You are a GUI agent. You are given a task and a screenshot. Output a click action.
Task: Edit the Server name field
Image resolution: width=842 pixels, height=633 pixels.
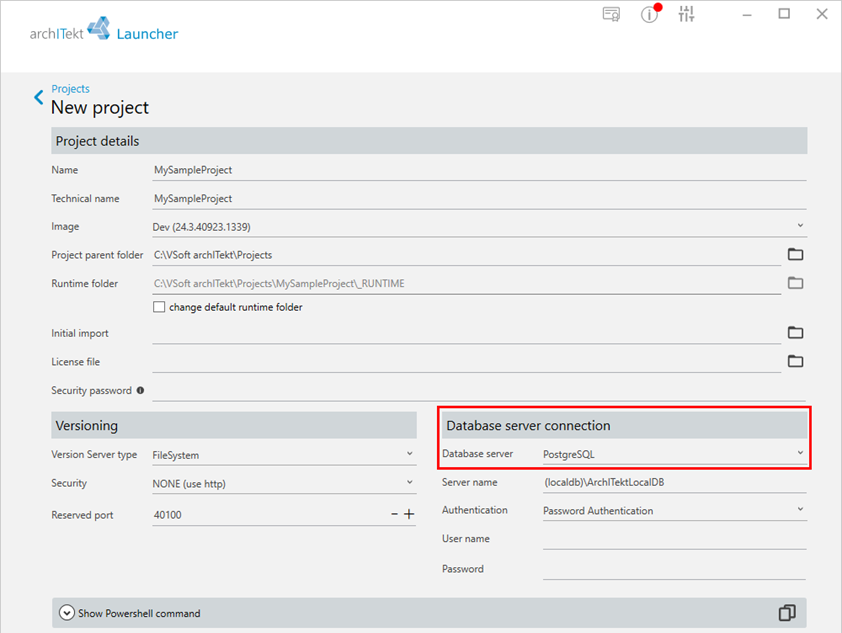pyautogui.click(x=674, y=482)
